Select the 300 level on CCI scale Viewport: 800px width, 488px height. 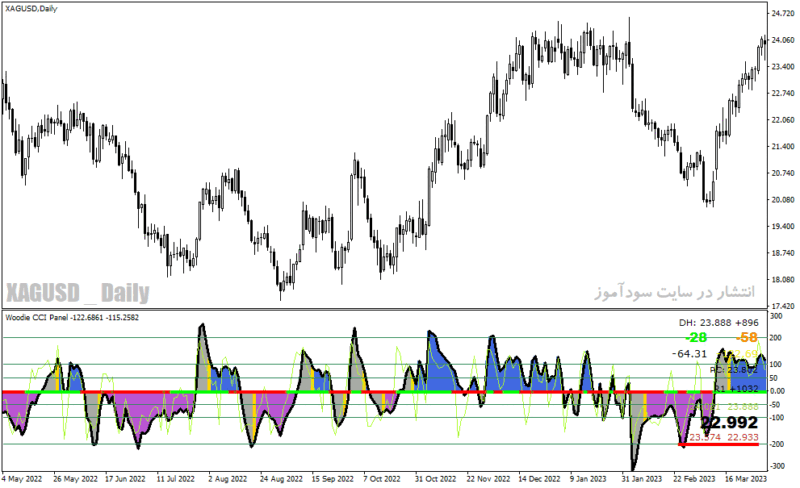pos(776,316)
